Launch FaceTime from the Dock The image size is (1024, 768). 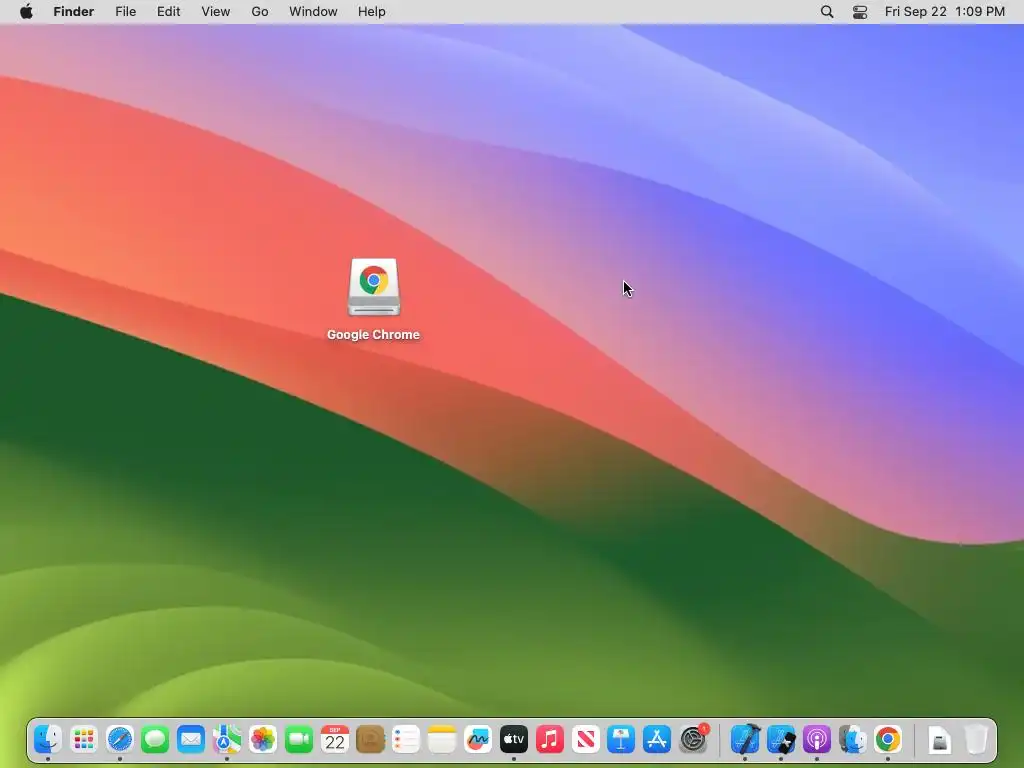[298, 739]
